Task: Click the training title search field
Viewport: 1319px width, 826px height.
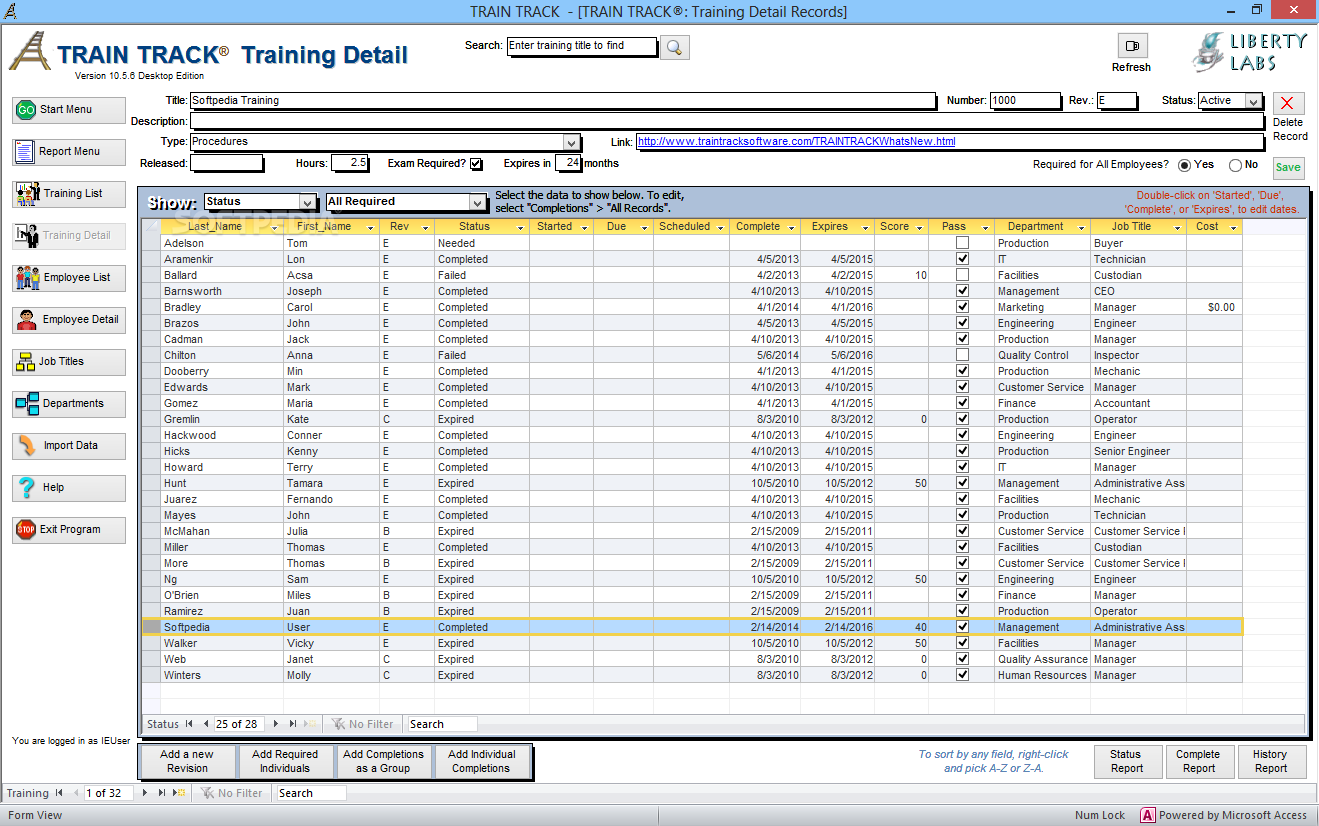Action: tap(582, 46)
